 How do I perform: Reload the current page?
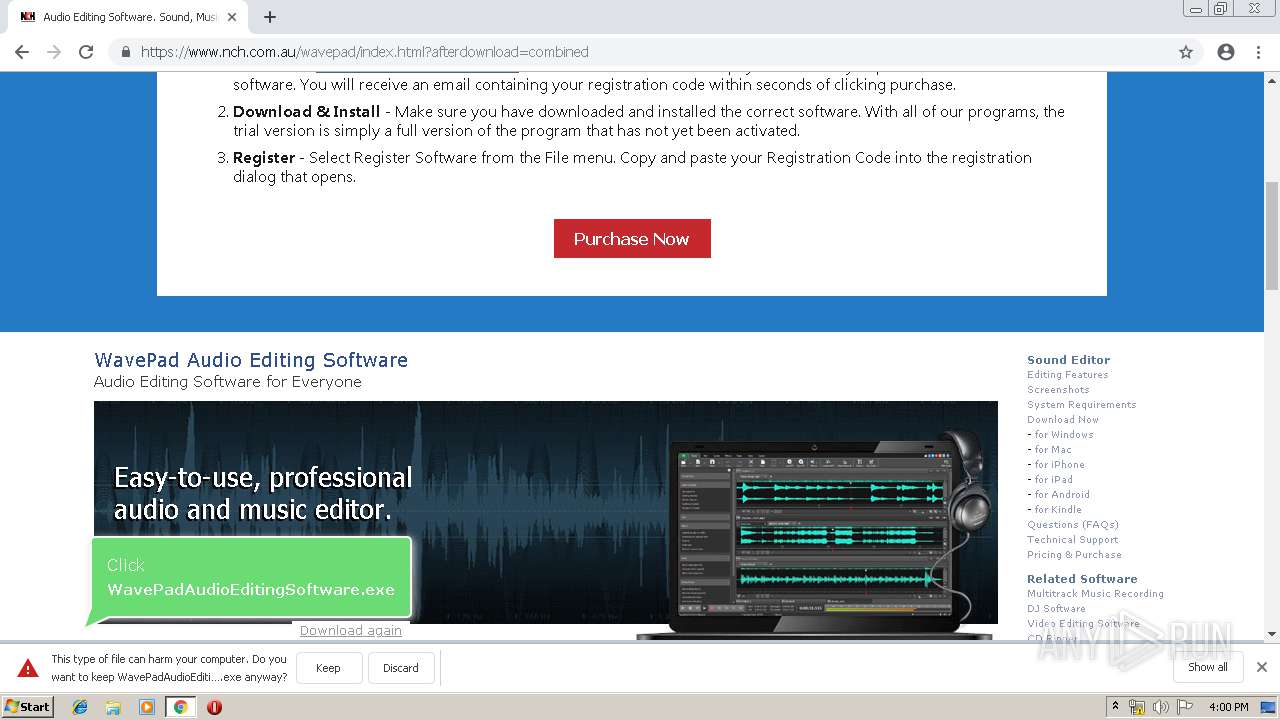[86, 52]
